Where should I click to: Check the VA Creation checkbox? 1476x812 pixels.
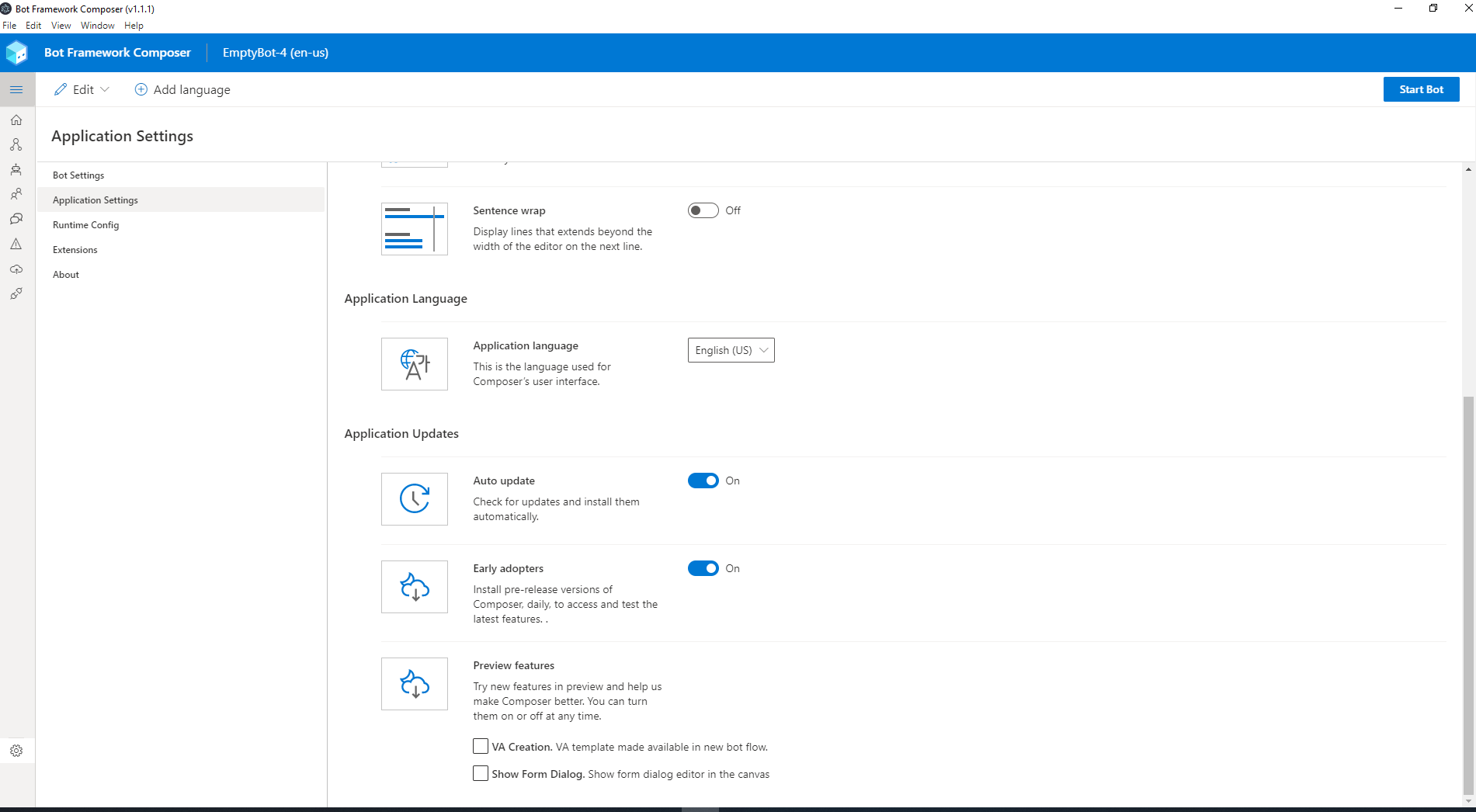(x=481, y=746)
